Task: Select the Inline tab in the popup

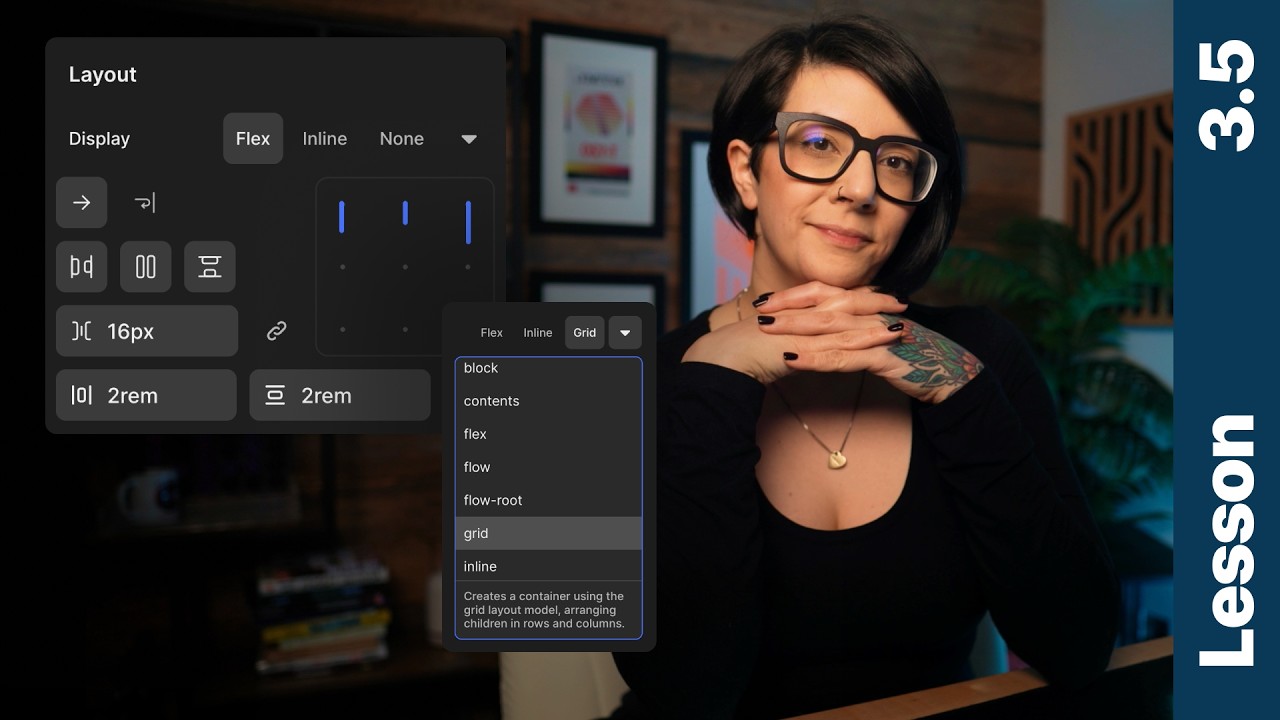Action: click(537, 332)
